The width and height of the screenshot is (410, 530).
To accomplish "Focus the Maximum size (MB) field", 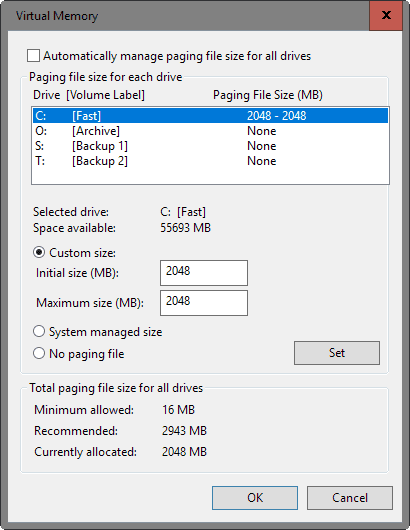I will (x=204, y=303).
